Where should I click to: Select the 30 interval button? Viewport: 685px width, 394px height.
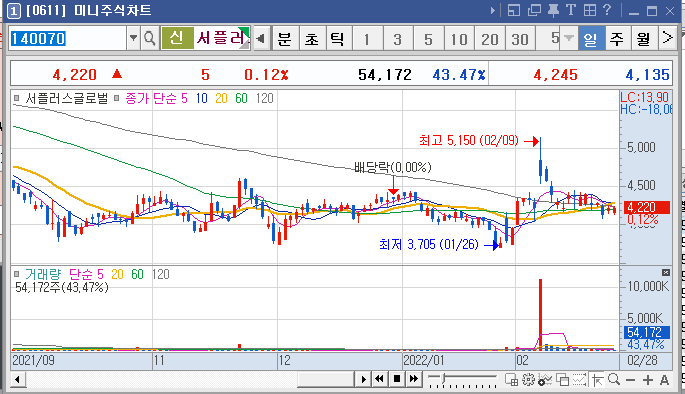(520, 39)
